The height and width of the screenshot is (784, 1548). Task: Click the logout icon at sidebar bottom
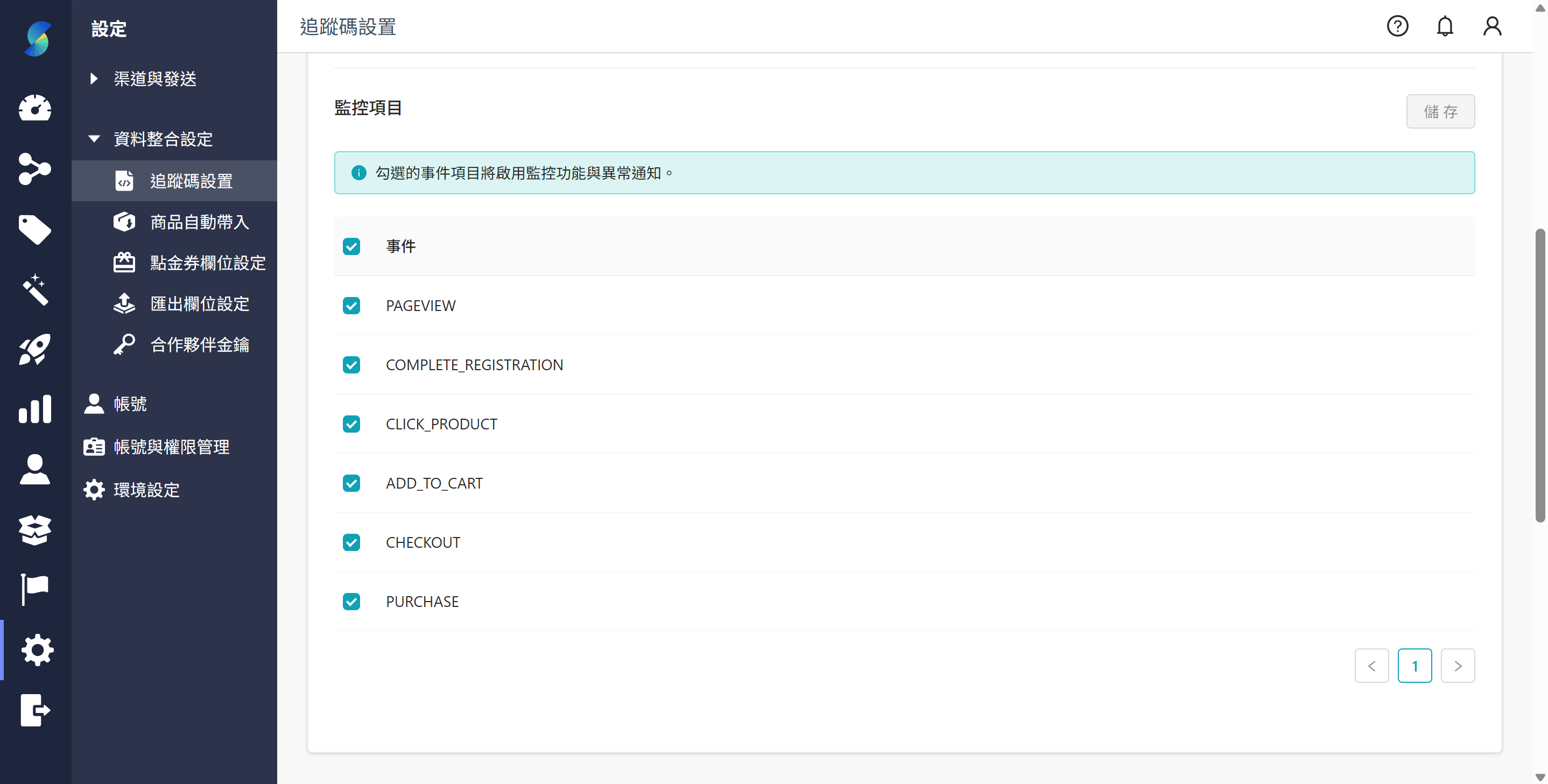point(35,711)
